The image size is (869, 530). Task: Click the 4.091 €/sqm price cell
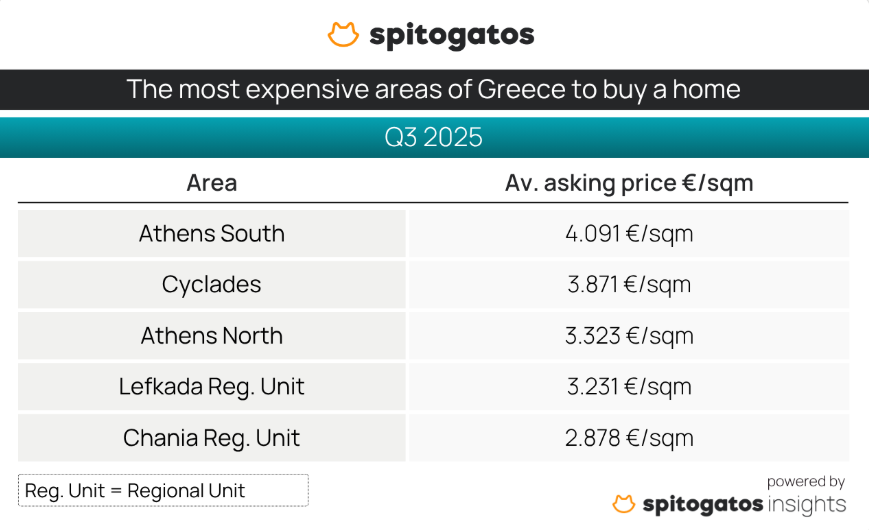click(628, 234)
